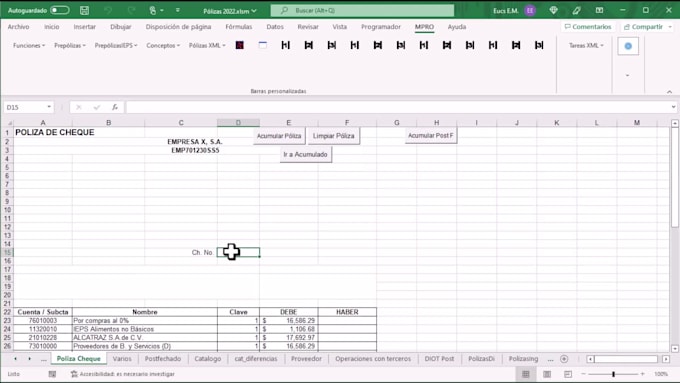Image resolution: width=680 pixels, height=383 pixels.
Task: Switch to the Dibujar tab
Action: click(x=121, y=27)
